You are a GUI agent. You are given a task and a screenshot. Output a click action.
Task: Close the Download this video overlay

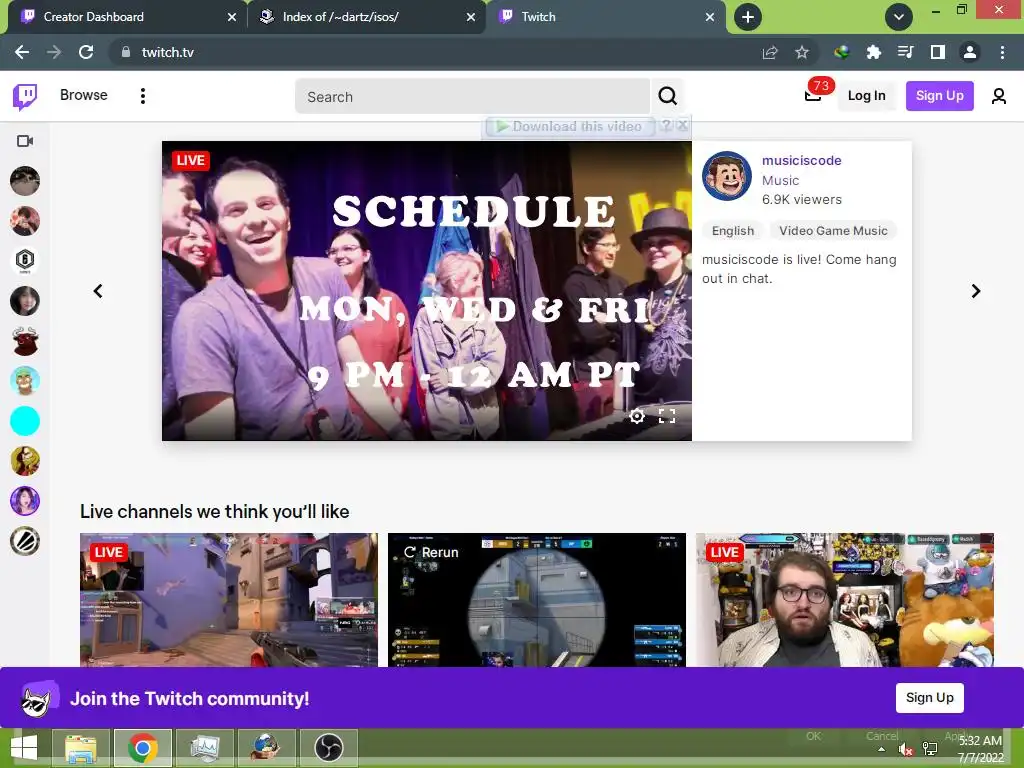682,125
